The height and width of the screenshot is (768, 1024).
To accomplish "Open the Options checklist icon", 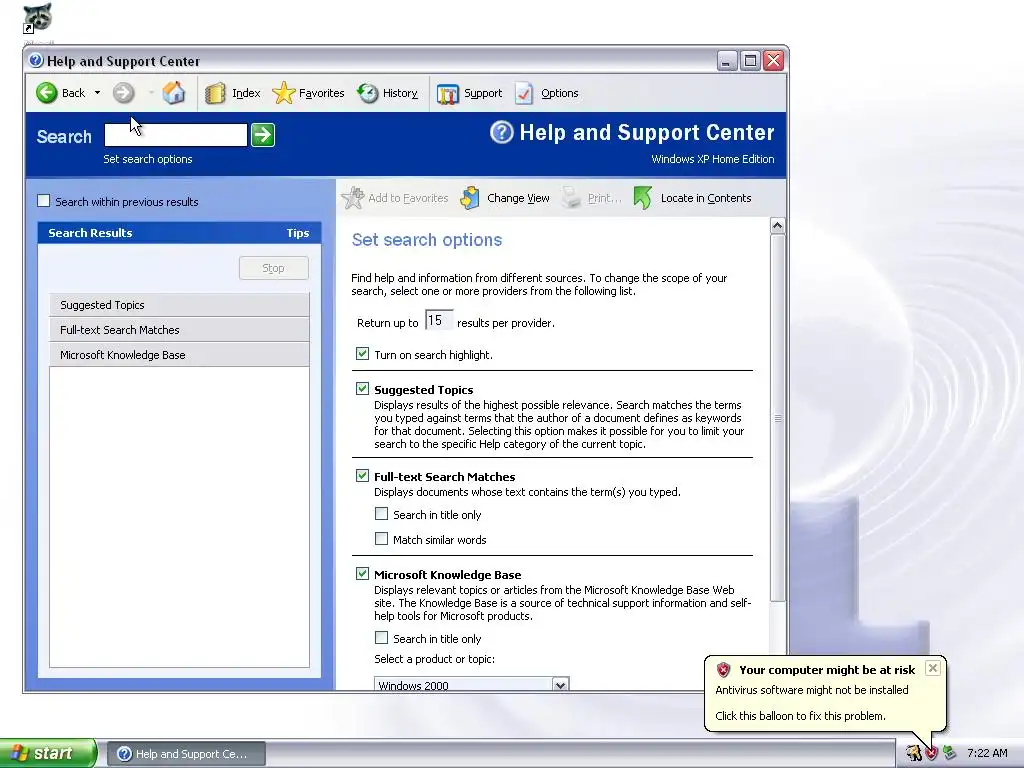I will tap(524, 93).
